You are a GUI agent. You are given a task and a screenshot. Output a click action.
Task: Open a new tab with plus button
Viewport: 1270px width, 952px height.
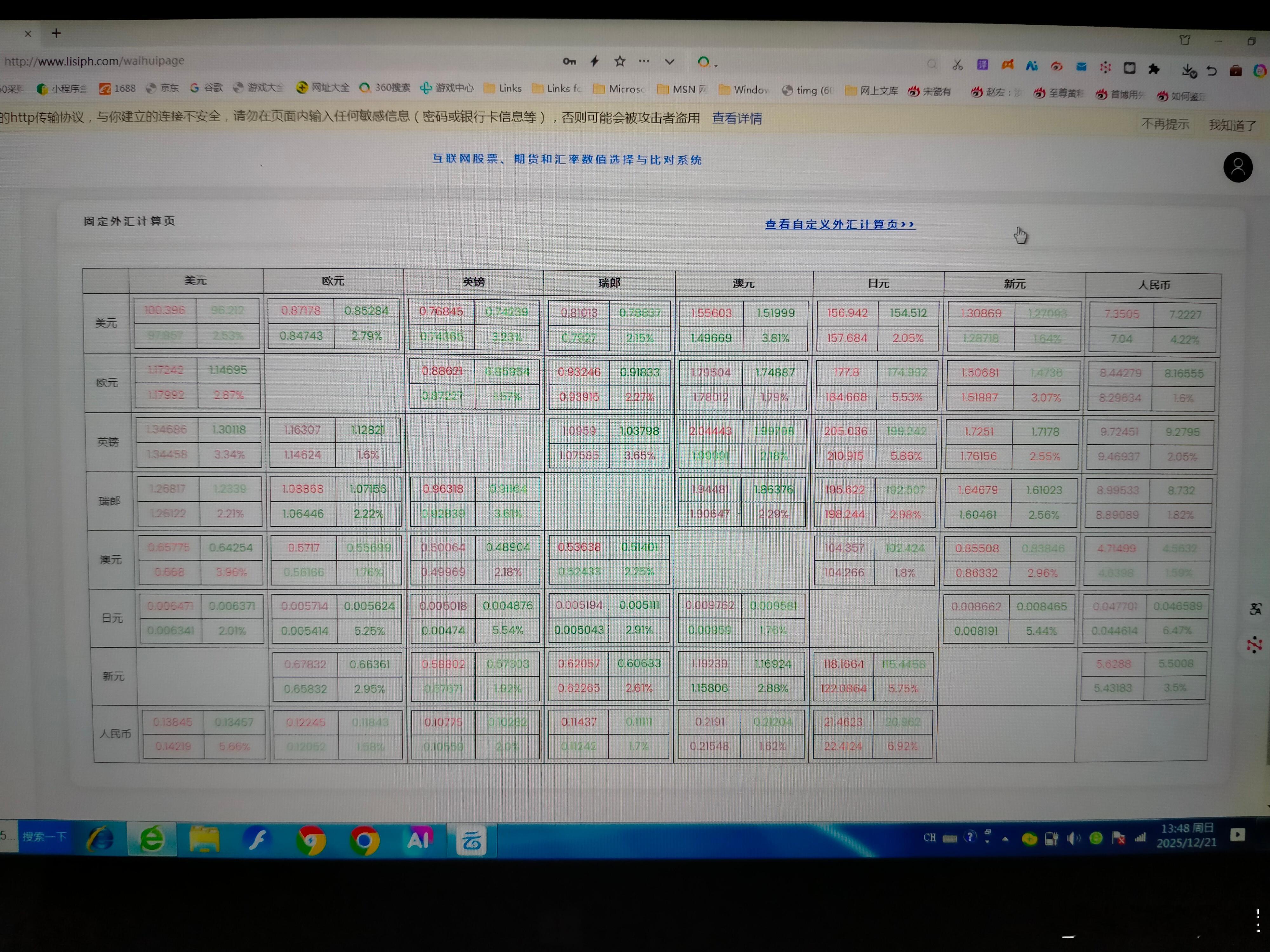coord(56,33)
